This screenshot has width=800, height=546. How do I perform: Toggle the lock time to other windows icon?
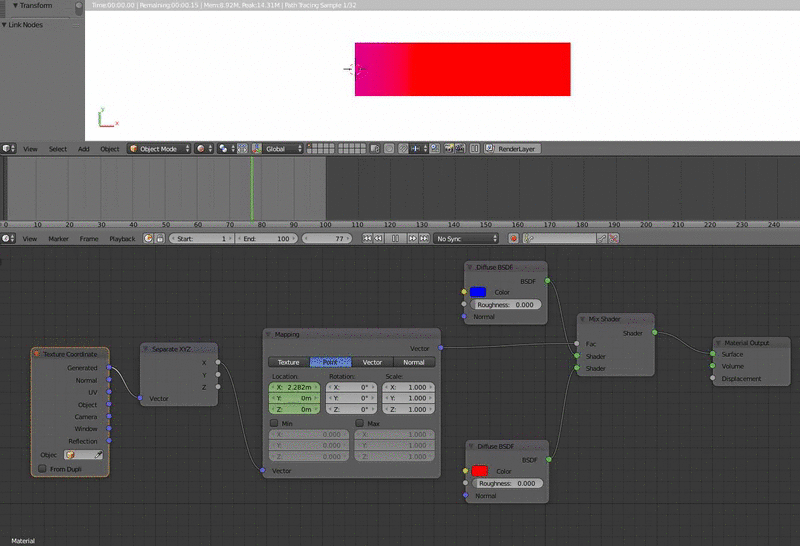pos(160,238)
